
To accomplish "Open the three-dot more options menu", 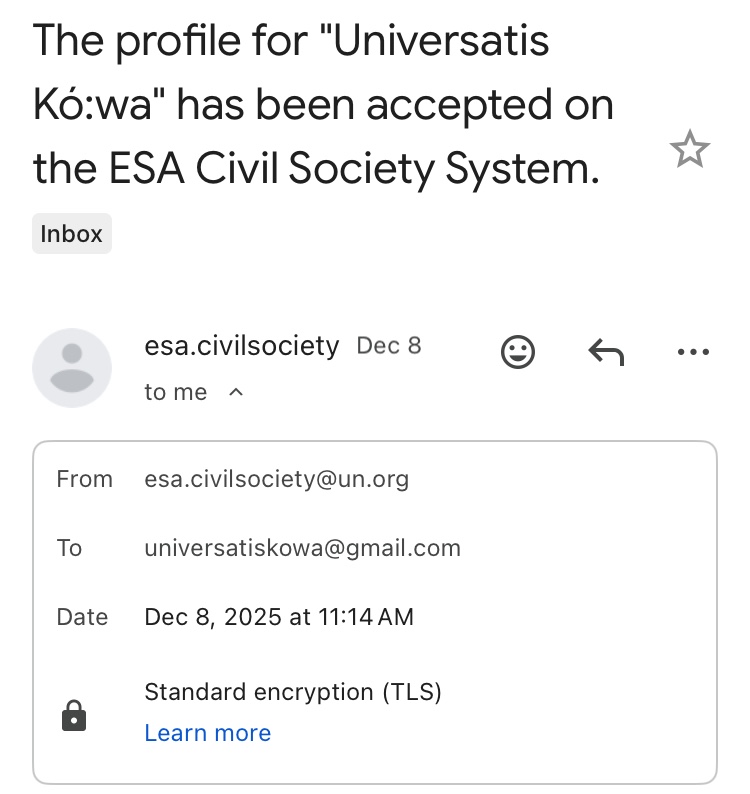I will point(692,351).
